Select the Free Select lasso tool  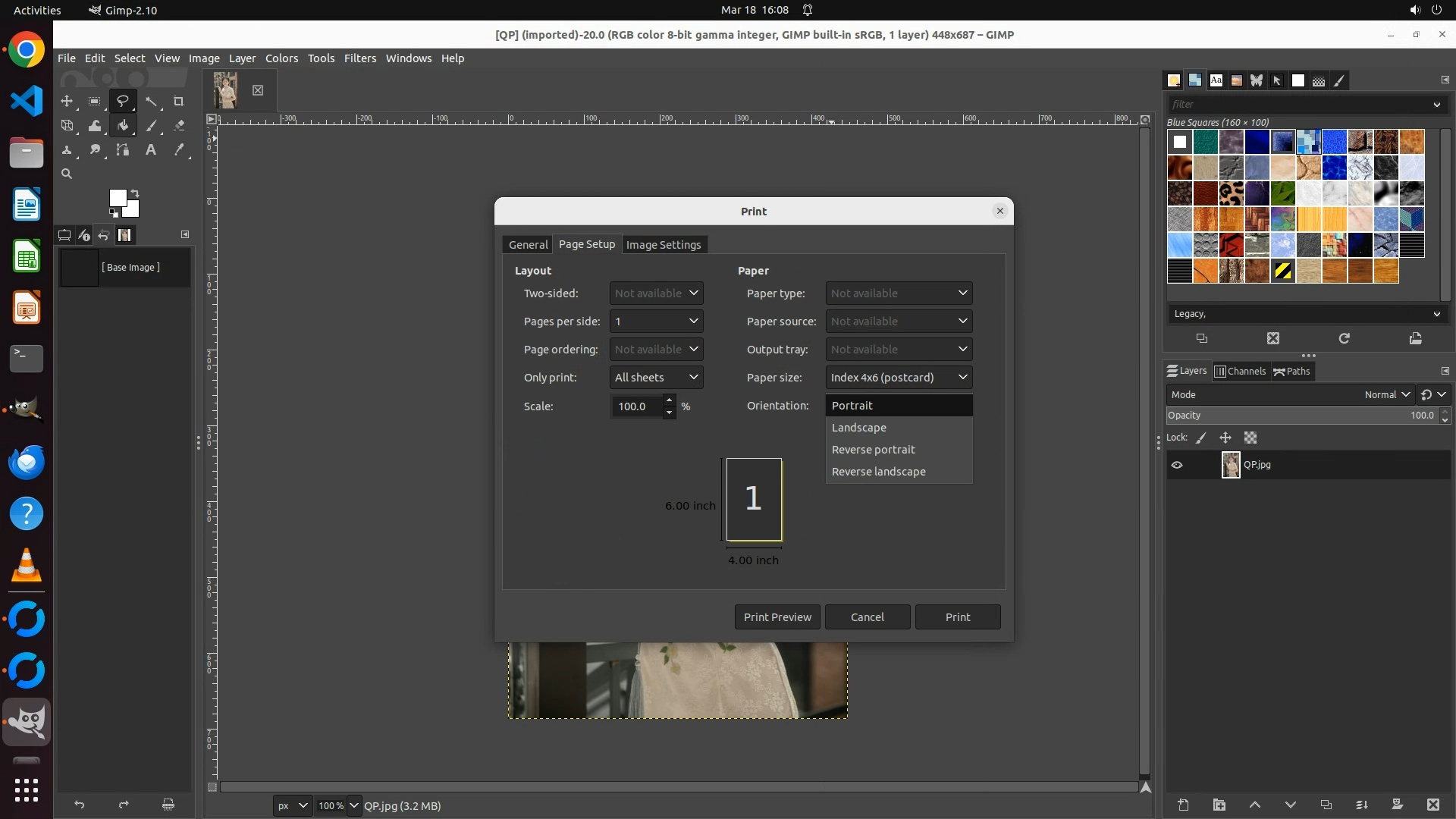click(122, 101)
